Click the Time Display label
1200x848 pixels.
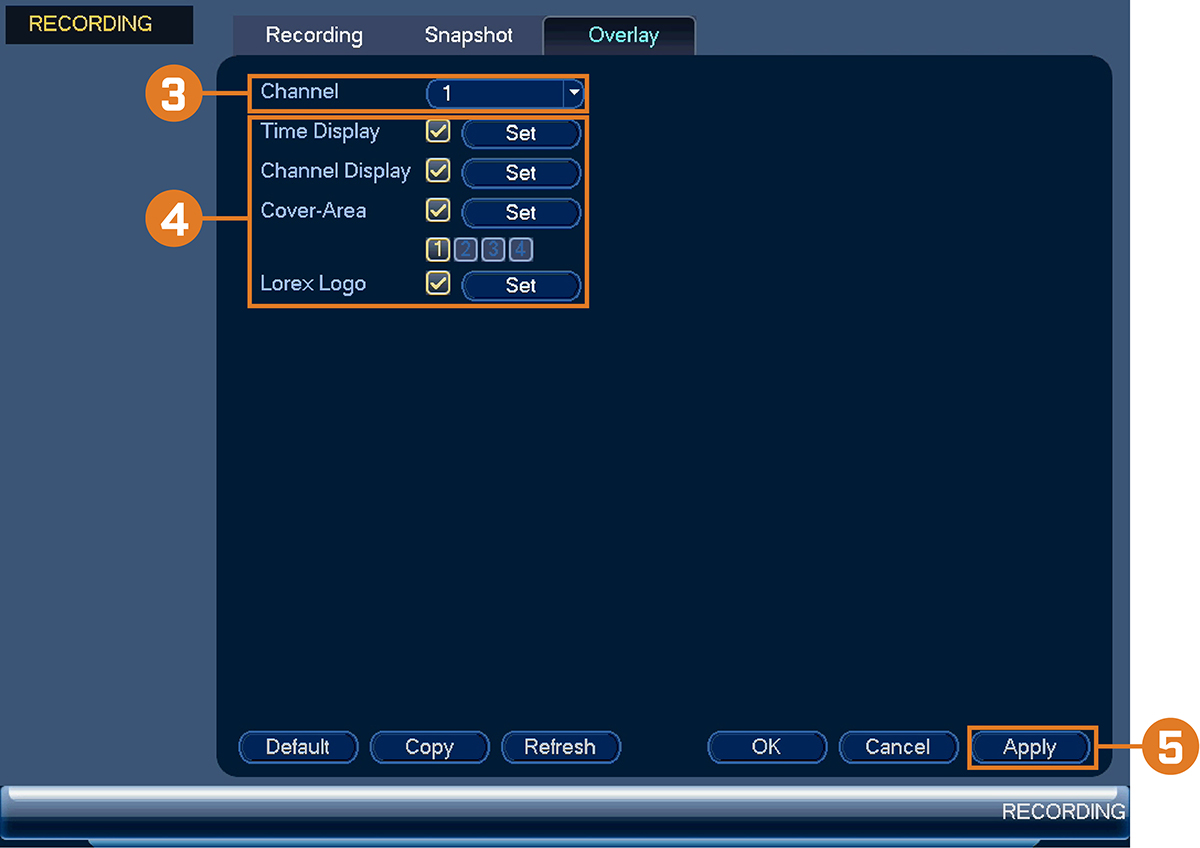[x=320, y=132]
